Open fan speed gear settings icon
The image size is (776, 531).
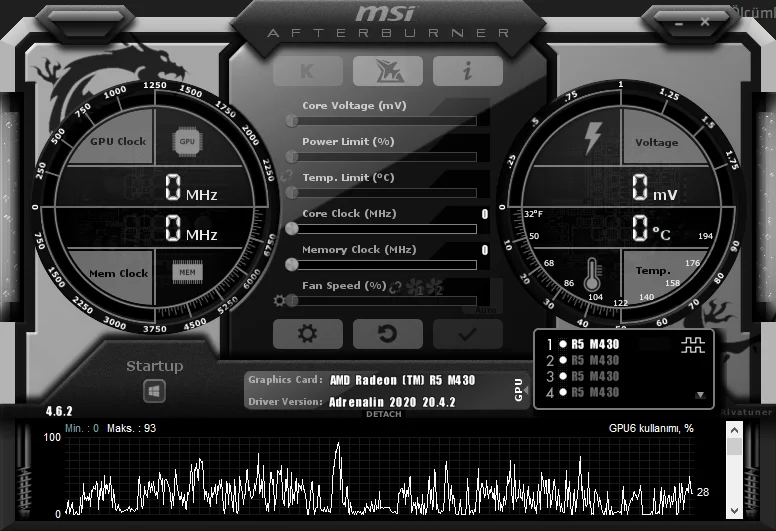(279, 300)
